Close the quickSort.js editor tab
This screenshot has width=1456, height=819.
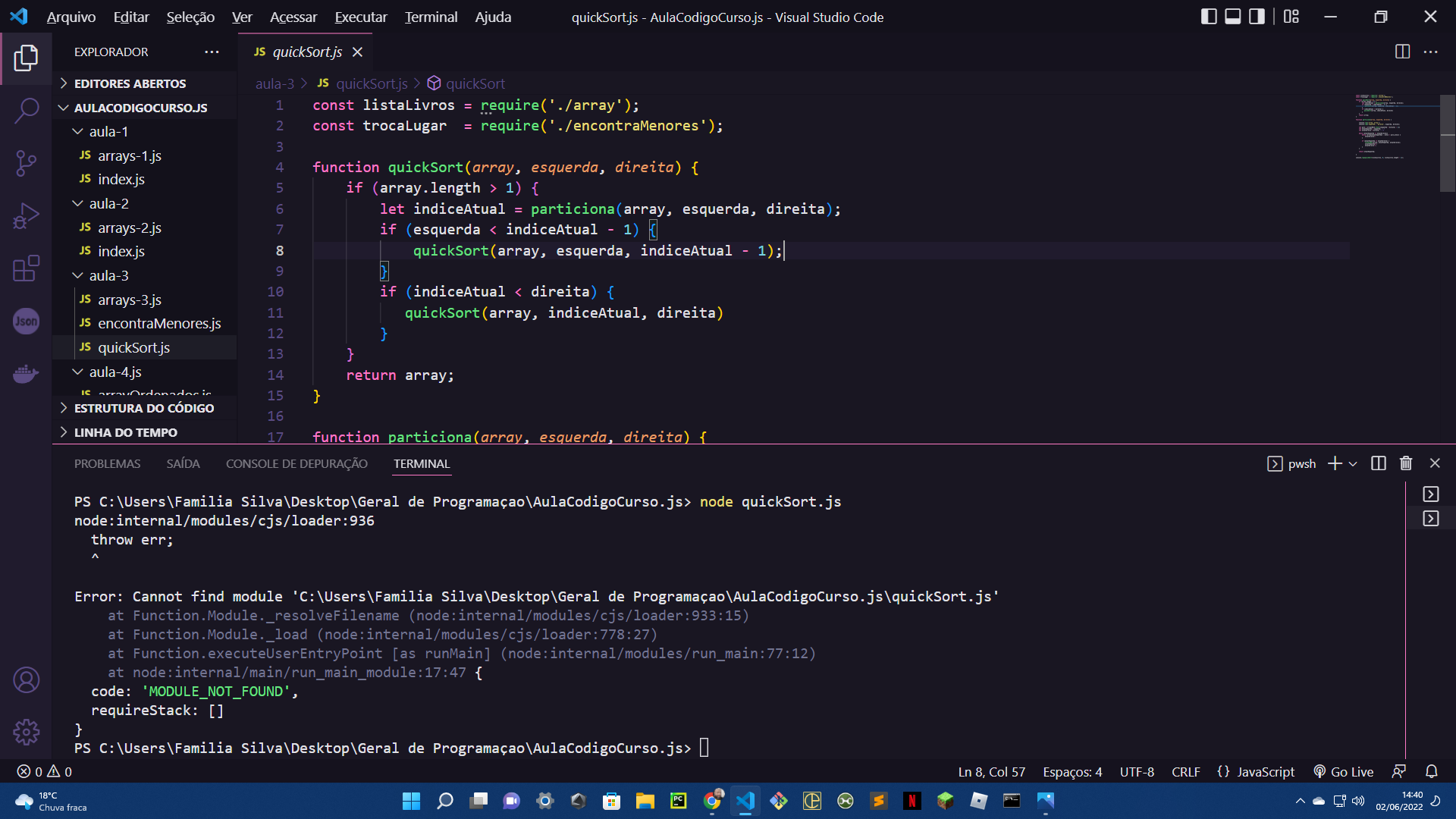[x=358, y=52]
